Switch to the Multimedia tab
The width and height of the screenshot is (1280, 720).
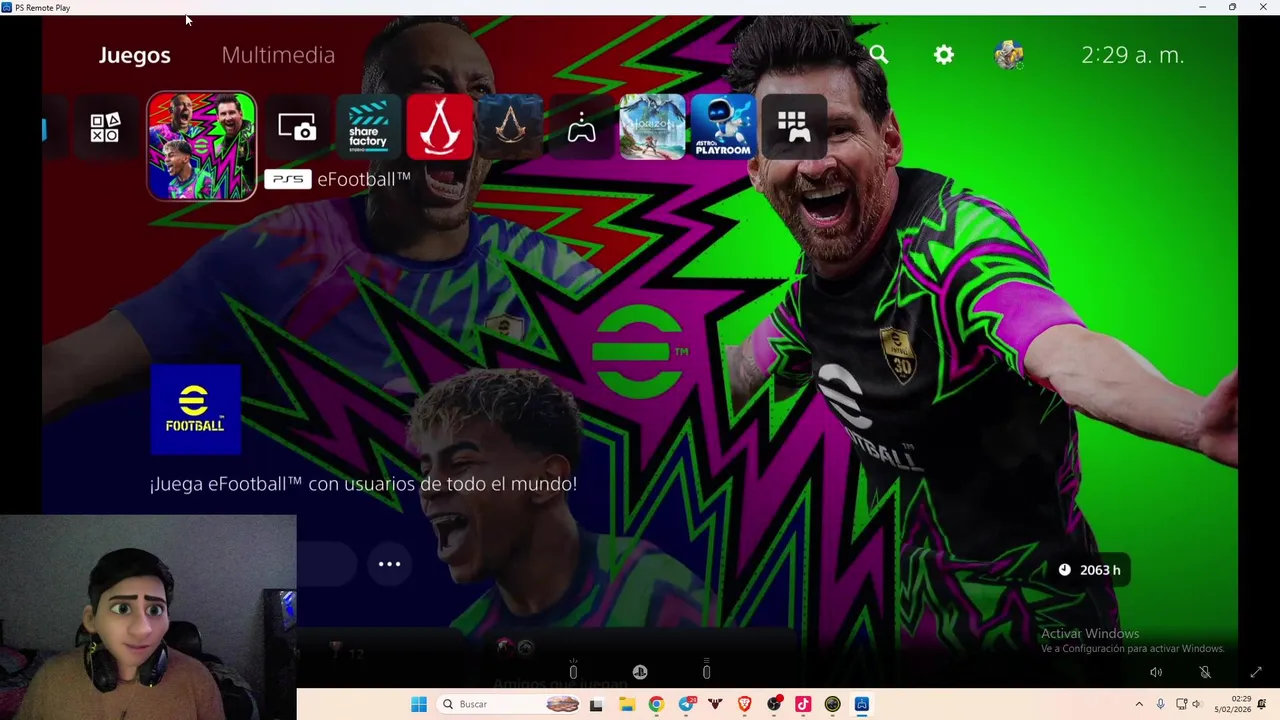(x=278, y=55)
